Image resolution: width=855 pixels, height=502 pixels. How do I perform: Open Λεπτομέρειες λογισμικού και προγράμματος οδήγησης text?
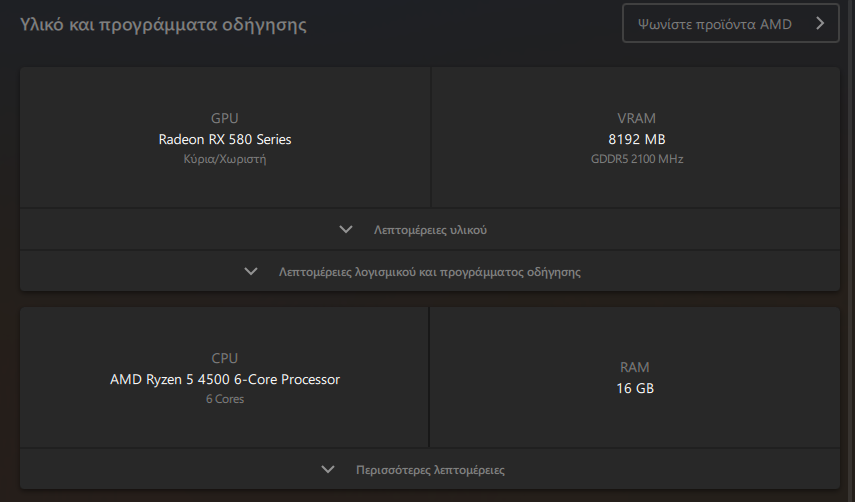click(x=430, y=272)
